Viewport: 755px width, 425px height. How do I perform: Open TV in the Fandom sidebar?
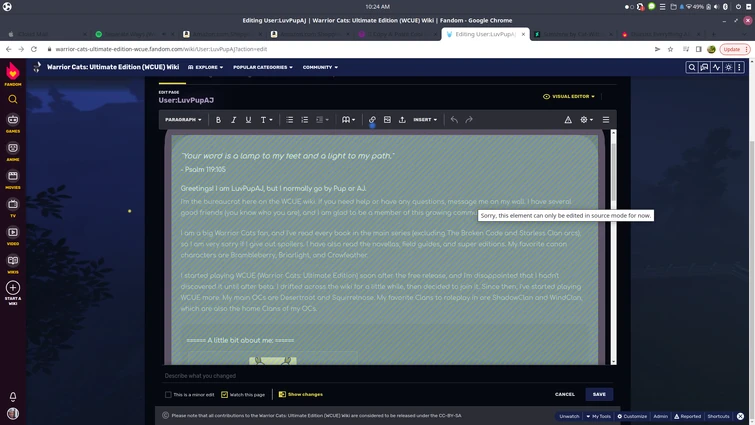[13, 207]
